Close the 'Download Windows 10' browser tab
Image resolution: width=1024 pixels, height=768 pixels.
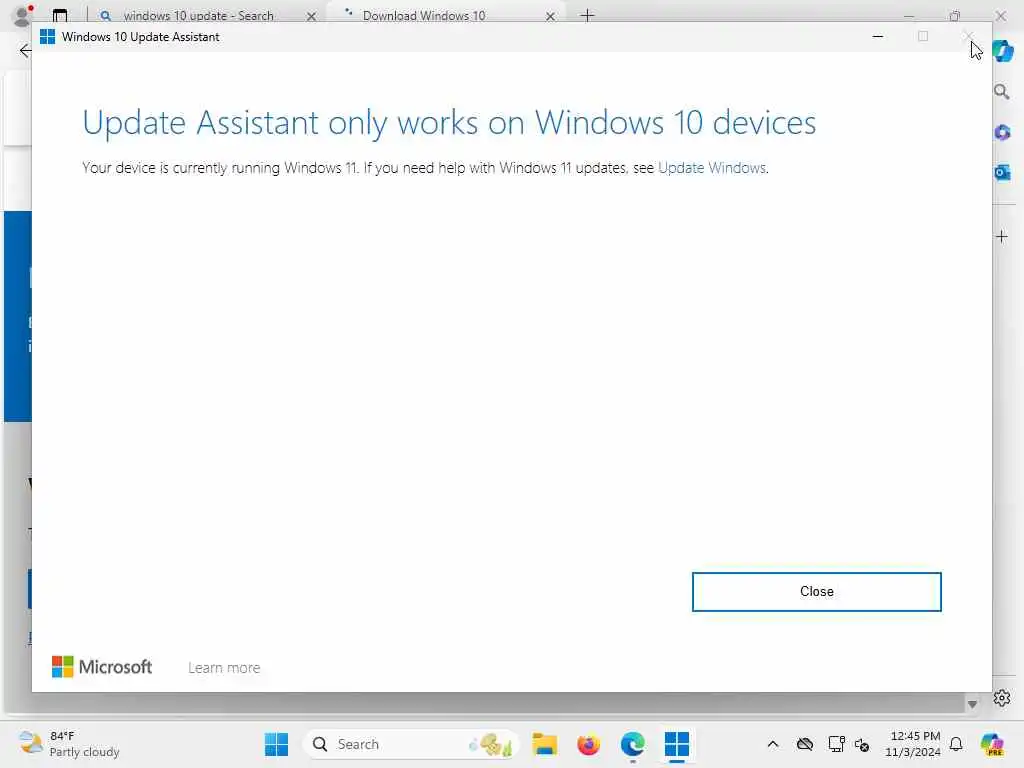551,16
